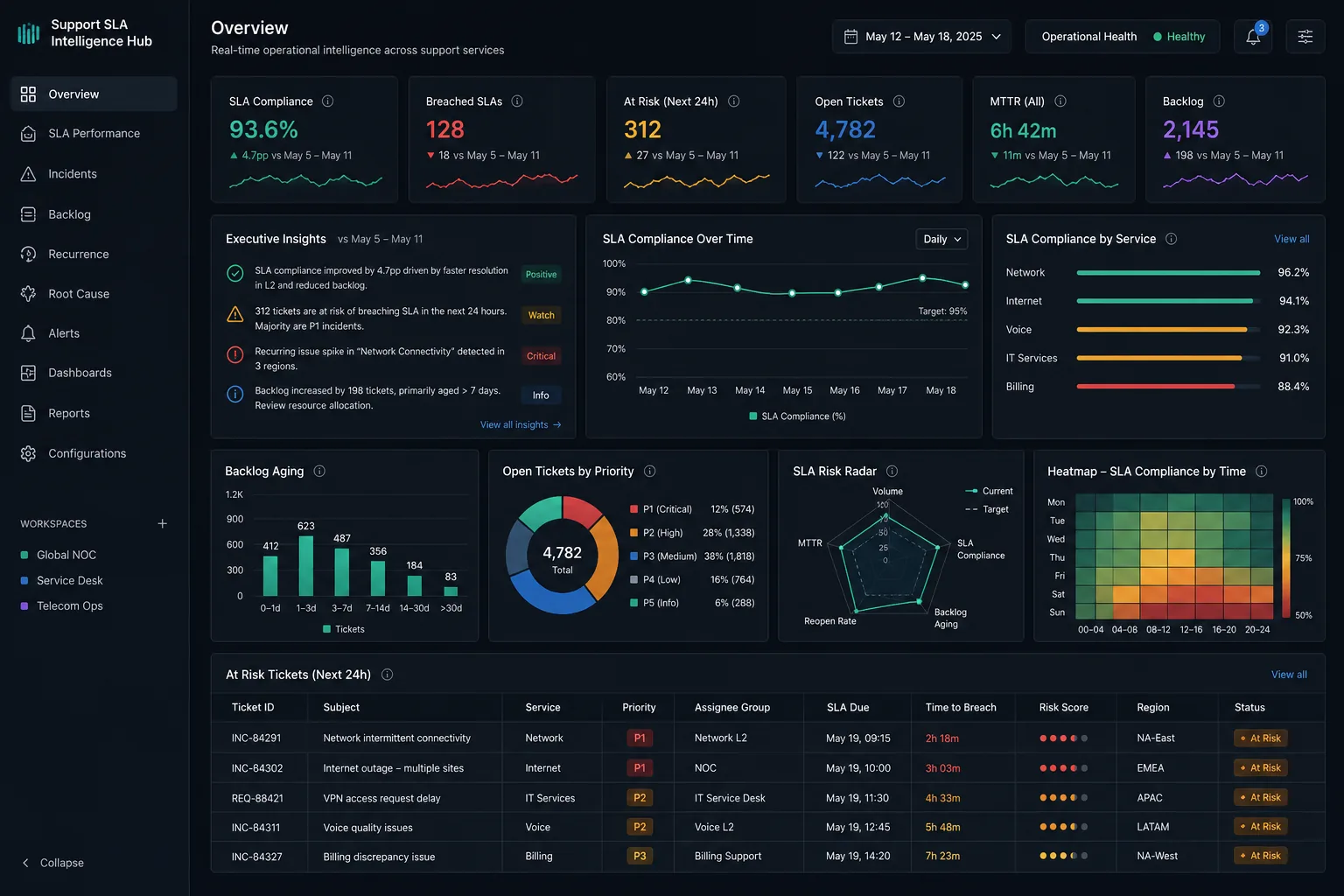Click At Risk status for INC-84327
Image resolution: width=1344 pixels, height=896 pixels.
pyautogui.click(x=1260, y=856)
